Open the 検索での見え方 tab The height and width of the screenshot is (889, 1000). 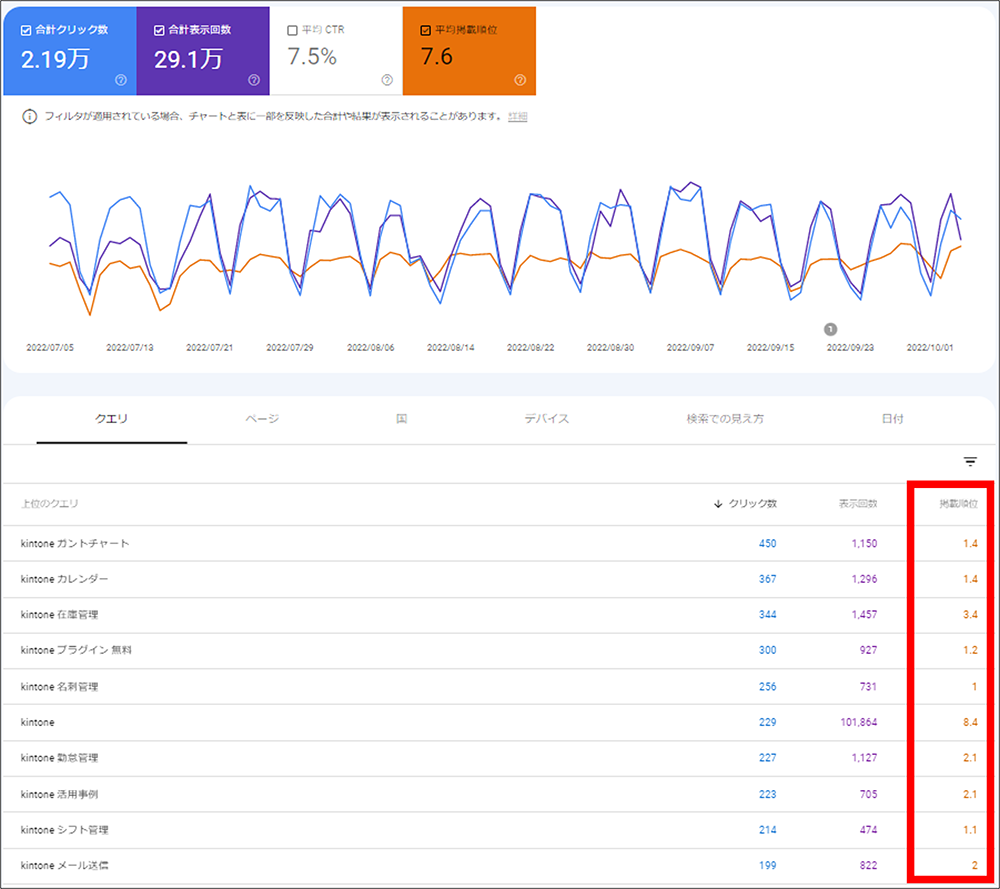pos(725,419)
